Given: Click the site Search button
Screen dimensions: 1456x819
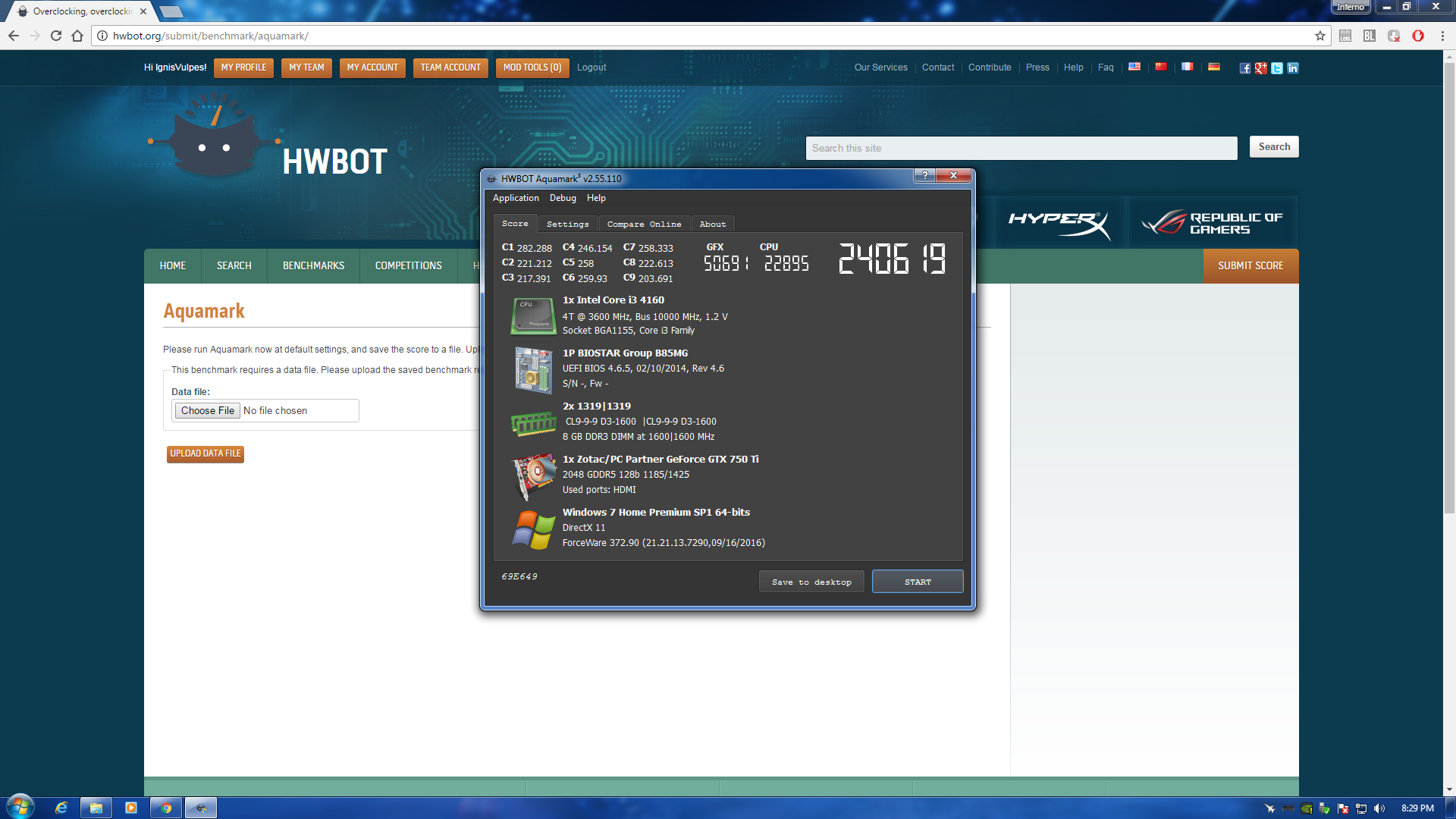Looking at the screenshot, I should click(1274, 147).
